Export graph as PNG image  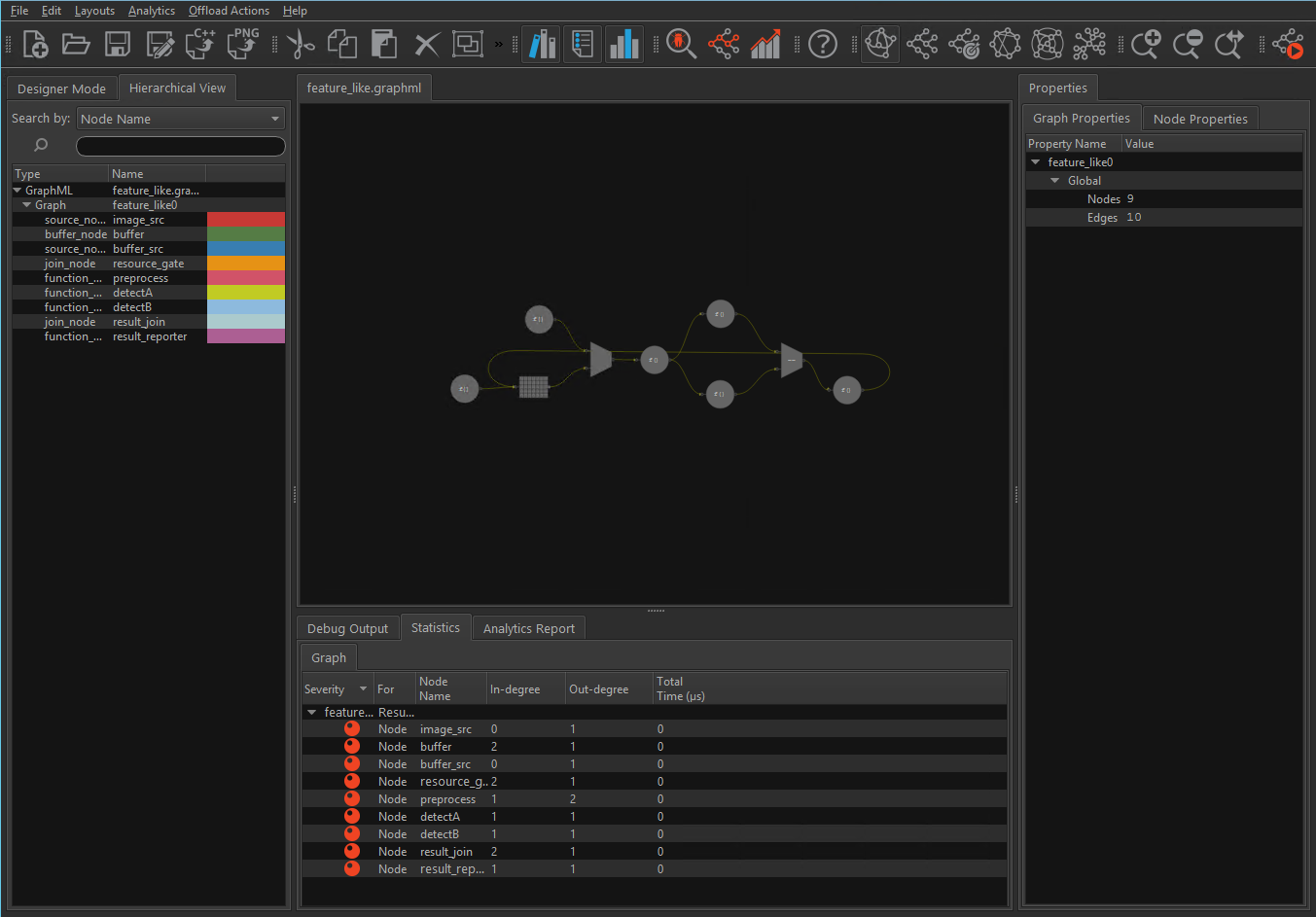(243, 44)
